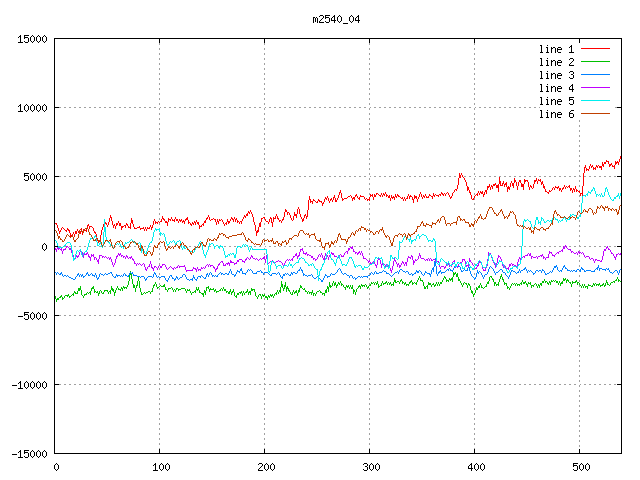
Task: Click the 15000 y-axis tick label
Action: click(32, 39)
